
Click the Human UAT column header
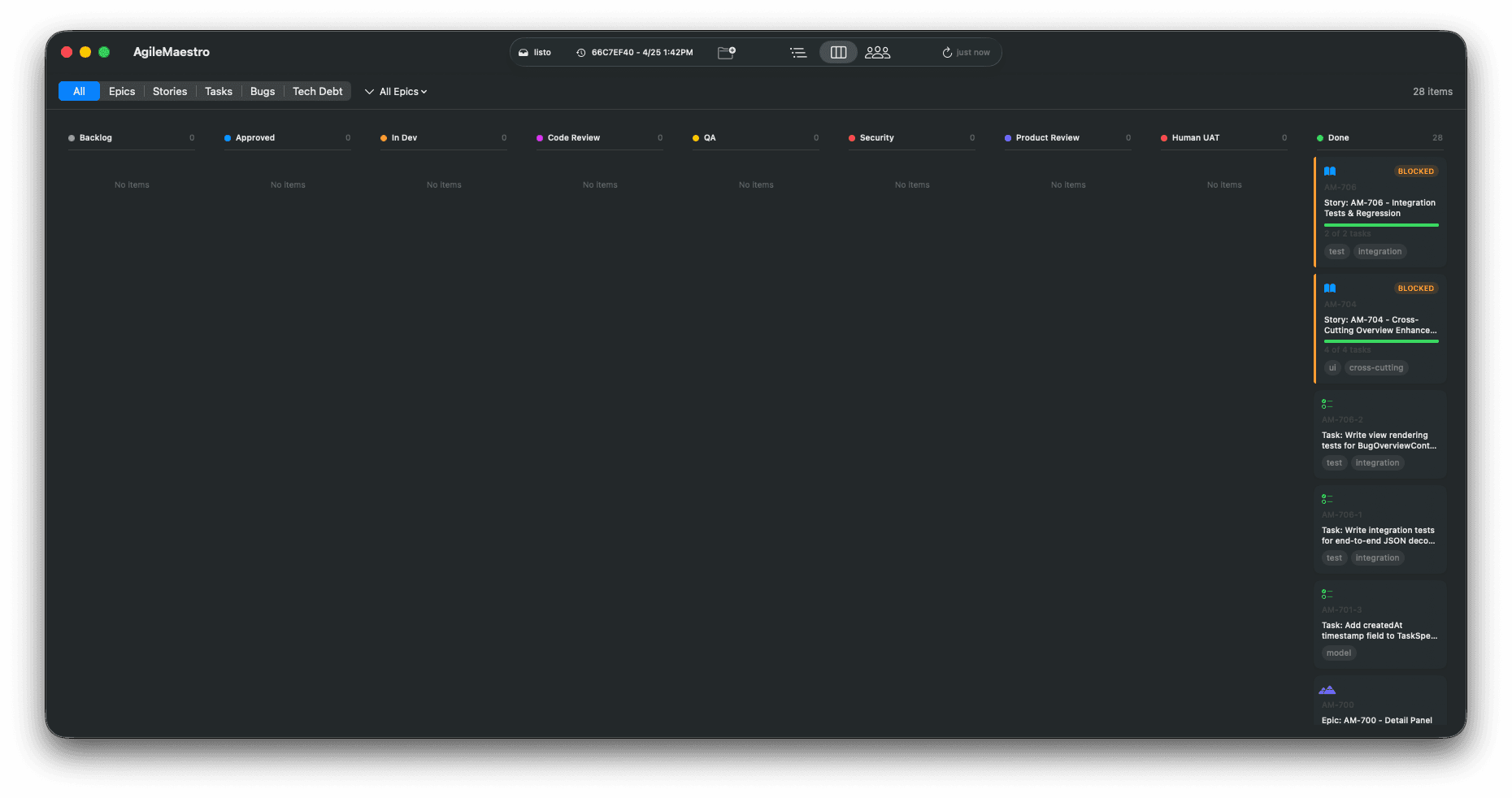[1224, 138]
